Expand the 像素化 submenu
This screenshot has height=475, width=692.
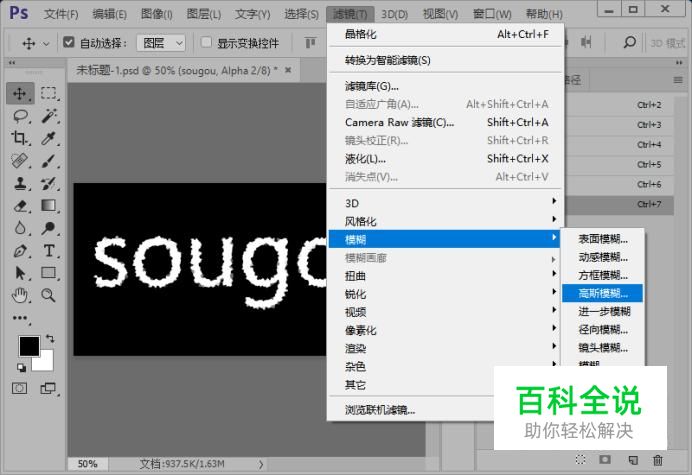pos(446,330)
